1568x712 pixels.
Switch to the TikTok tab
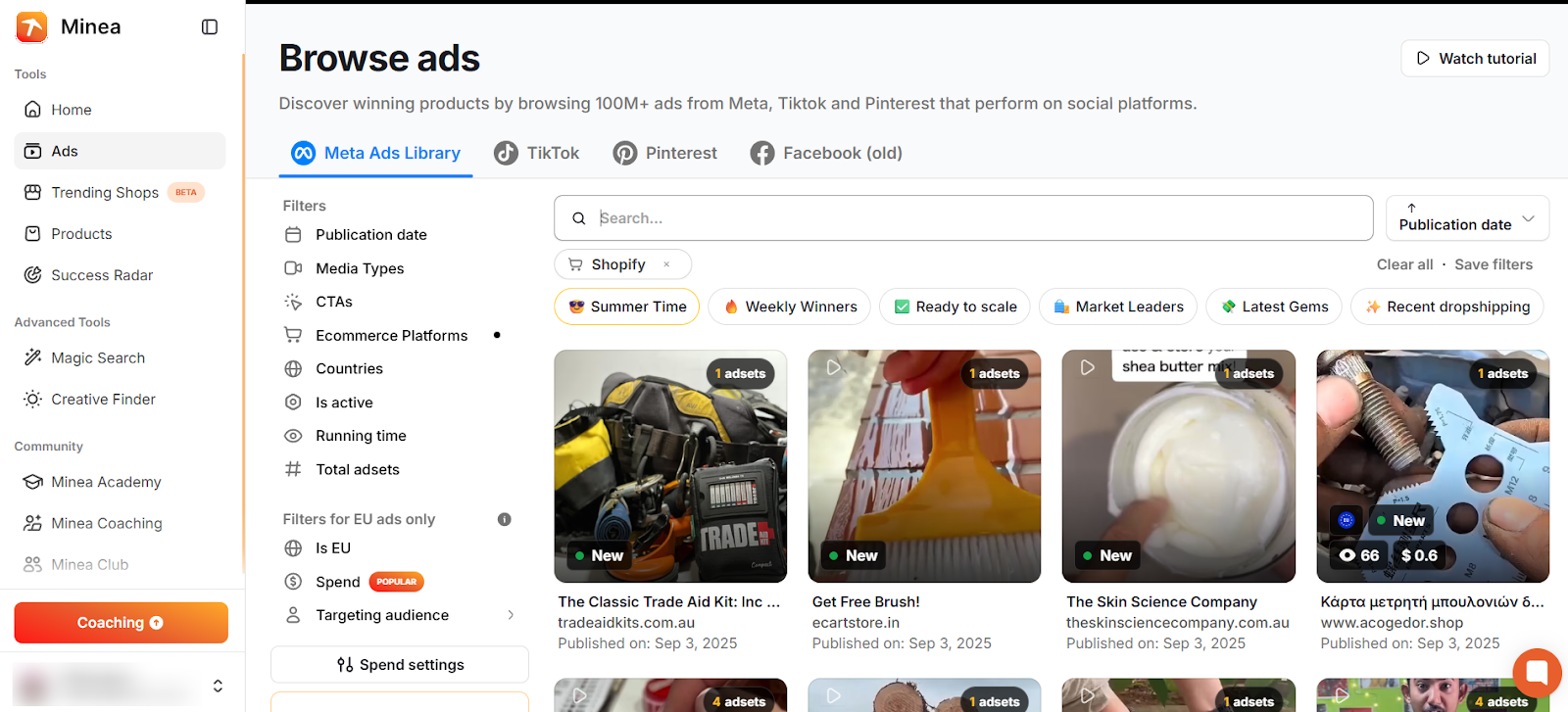[x=537, y=154]
